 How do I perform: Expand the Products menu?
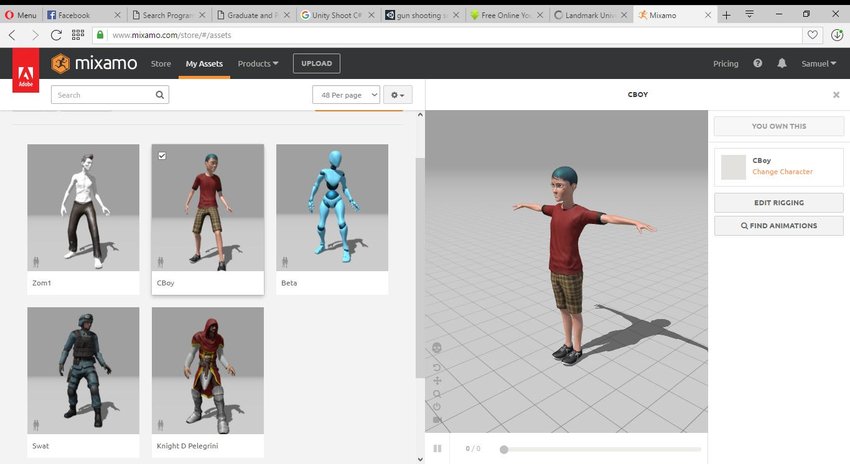coord(258,64)
